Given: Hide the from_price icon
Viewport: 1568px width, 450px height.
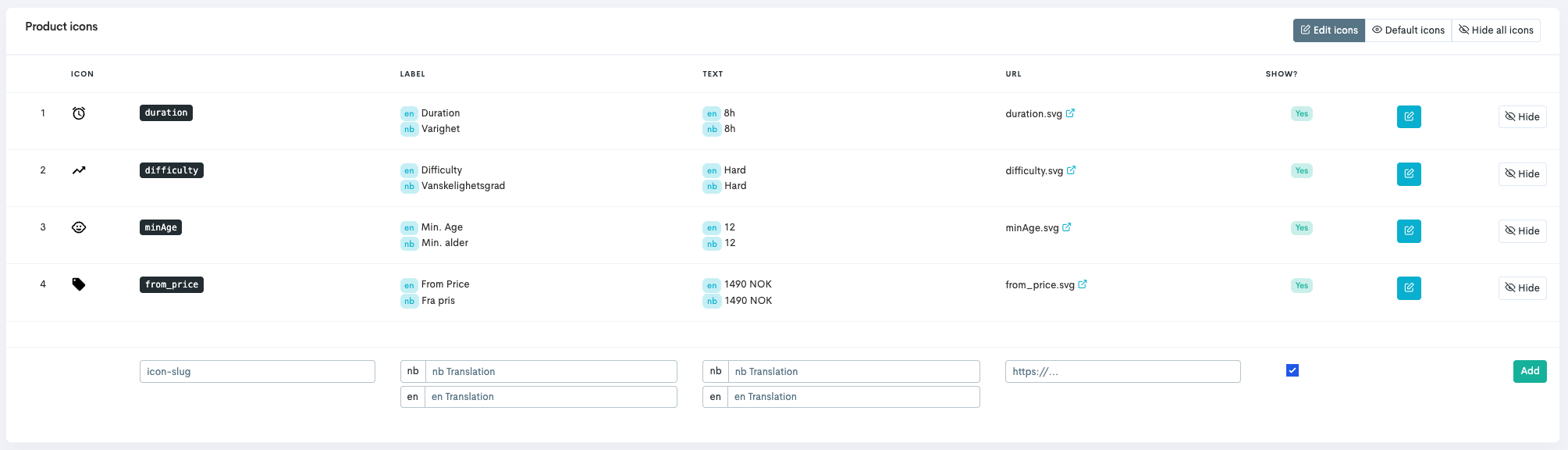Looking at the screenshot, I should pyautogui.click(x=1521, y=287).
